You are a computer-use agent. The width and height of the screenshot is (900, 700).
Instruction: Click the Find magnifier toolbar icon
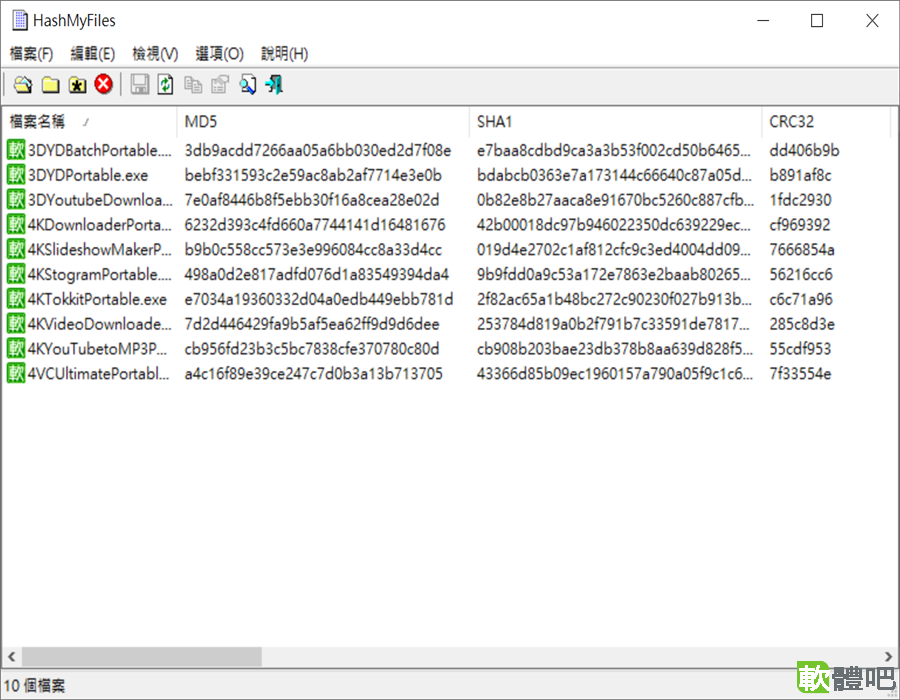click(247, 85)
